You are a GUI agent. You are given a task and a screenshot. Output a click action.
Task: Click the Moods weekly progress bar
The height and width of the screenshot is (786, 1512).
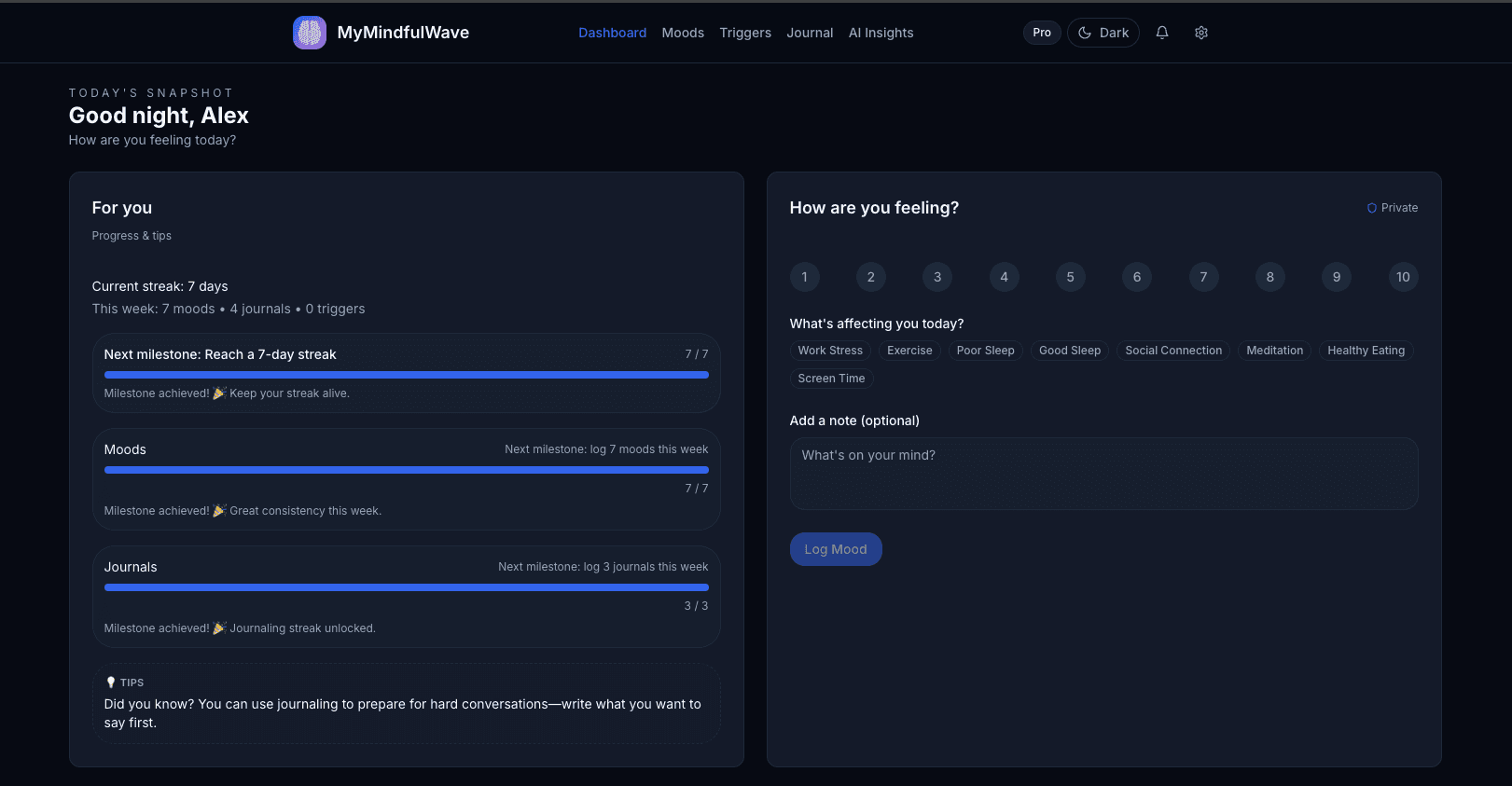(x=407, y=470)
